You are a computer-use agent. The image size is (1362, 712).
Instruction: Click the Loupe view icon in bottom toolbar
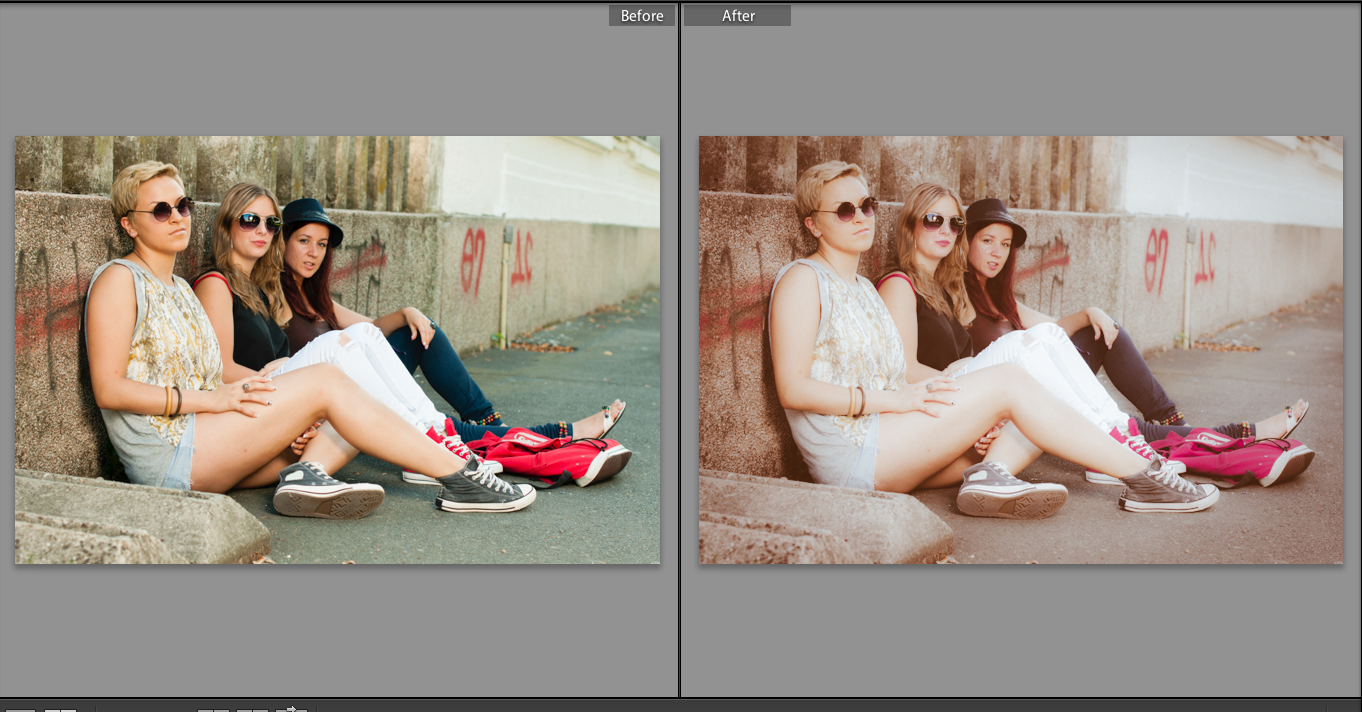(x=20, y=709)
